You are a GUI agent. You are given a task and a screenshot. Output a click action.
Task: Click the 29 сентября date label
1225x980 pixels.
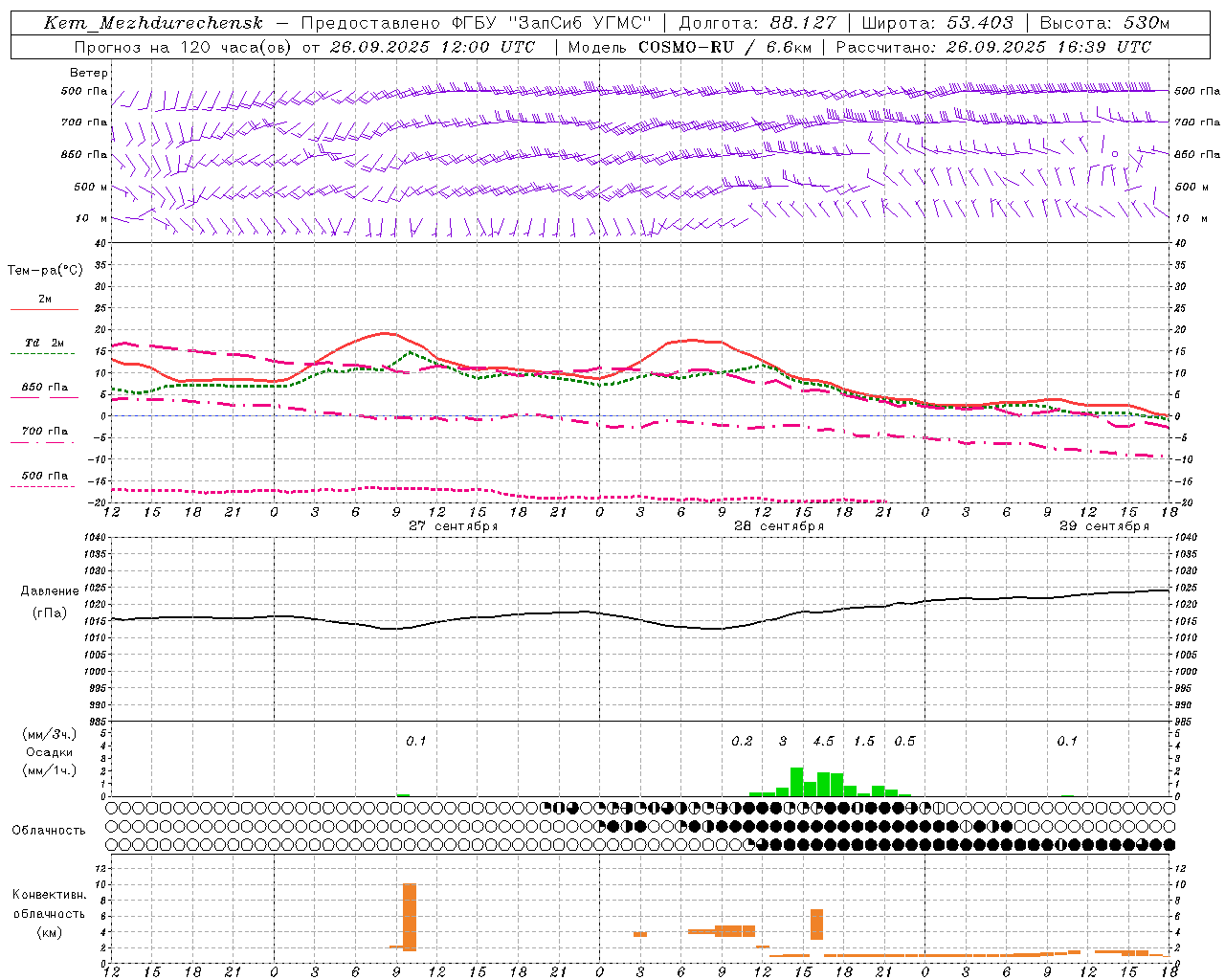coord(1103,525)
